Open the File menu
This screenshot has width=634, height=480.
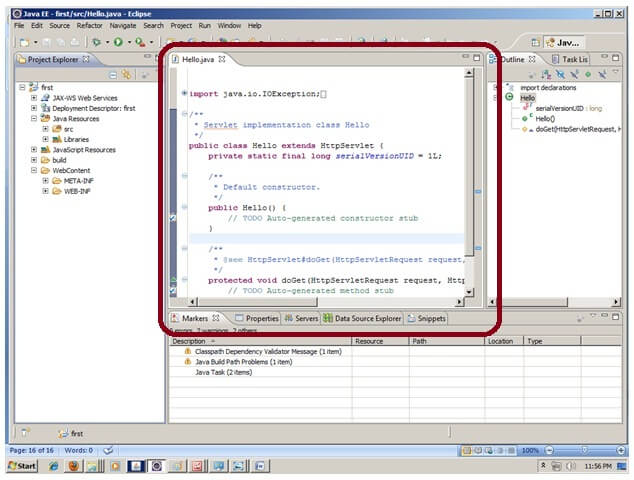[19, 25]
